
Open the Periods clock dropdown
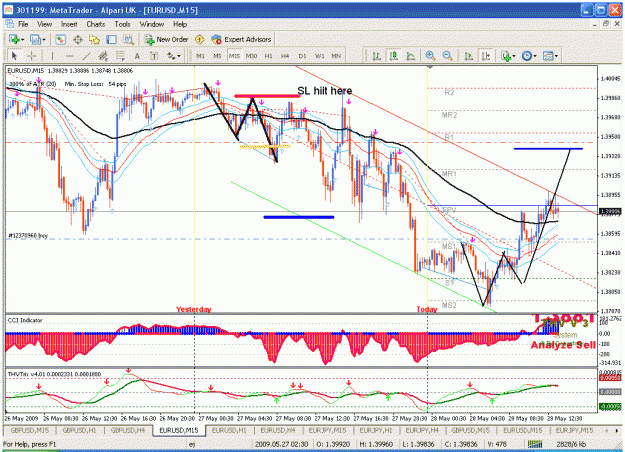[x=529, y=56]
